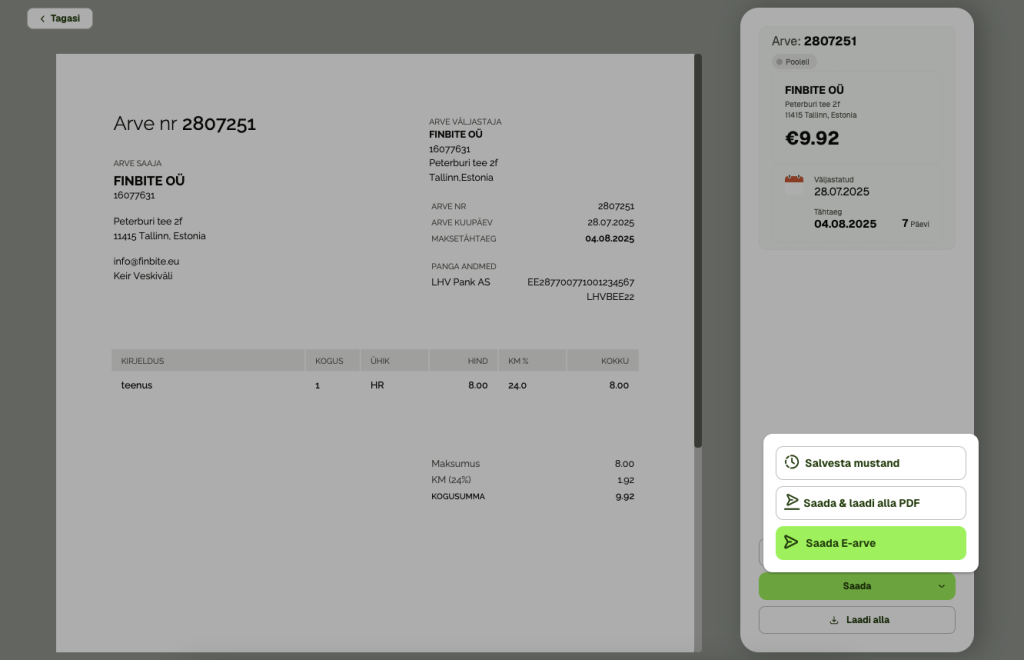Click the sidebar heading Arve: 2807251
The width and height of the screenshot is (1024, 660).
coord(814,41)
